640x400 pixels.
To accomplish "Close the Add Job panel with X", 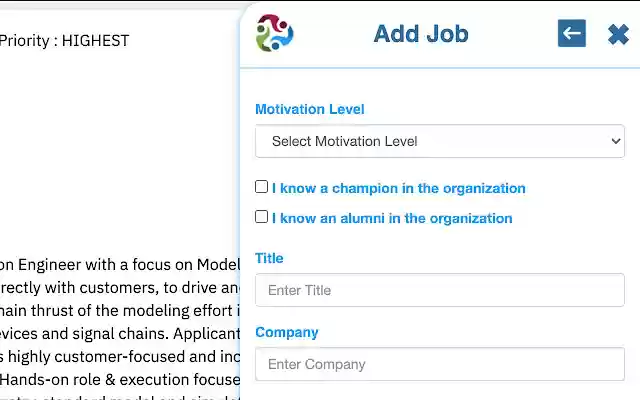I will (x=618, y=34).
